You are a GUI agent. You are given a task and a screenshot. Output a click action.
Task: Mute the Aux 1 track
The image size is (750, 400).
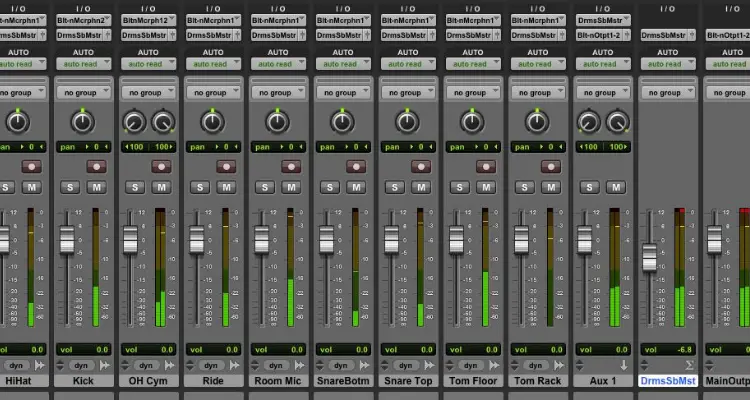(x=611, y=187)
